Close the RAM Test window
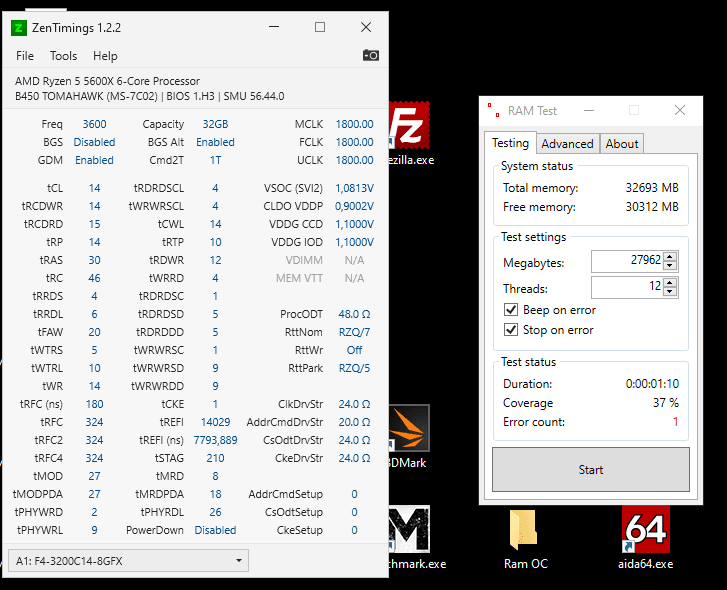The image size is (727, 590). pyautogui.click(x=680, y=110)
